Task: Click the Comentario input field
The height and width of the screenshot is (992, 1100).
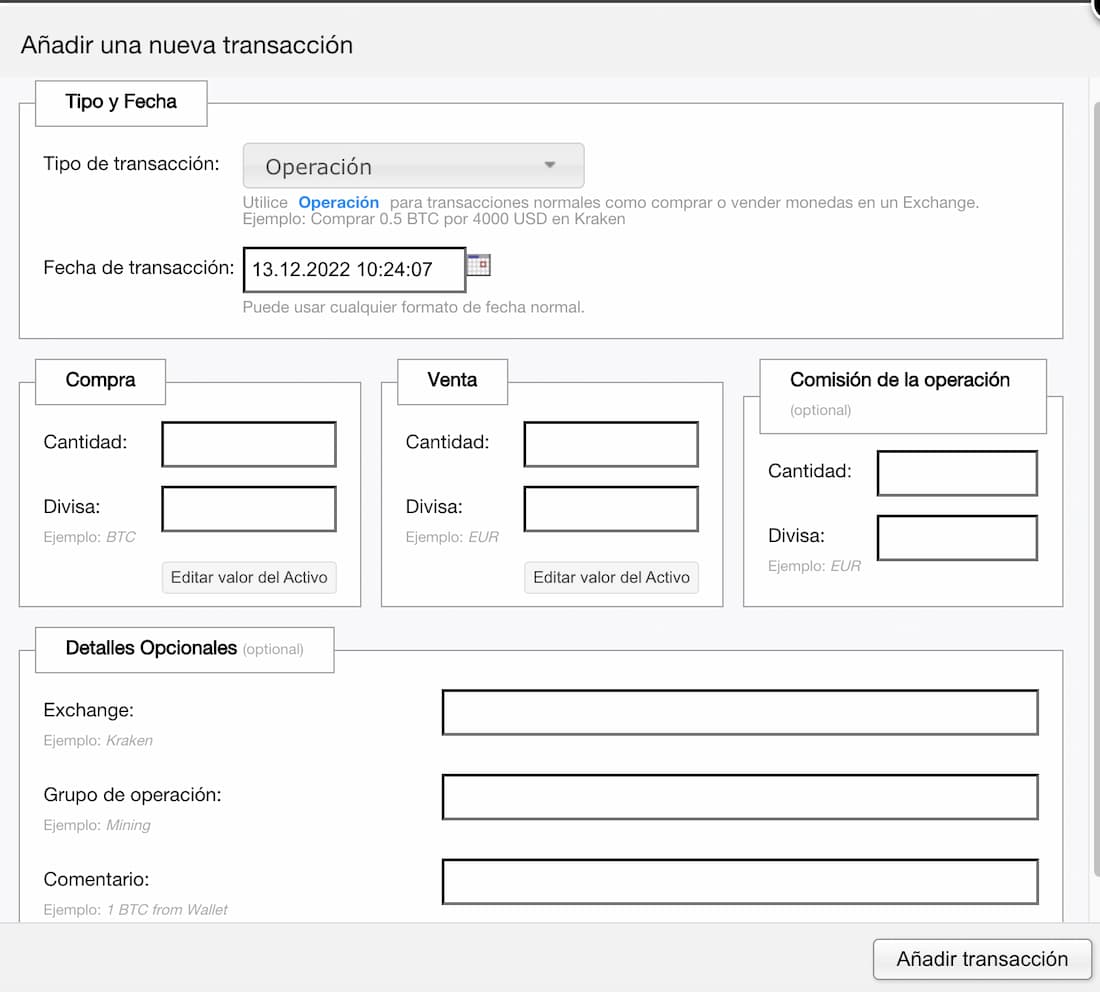Action: (x=740, y=881)
